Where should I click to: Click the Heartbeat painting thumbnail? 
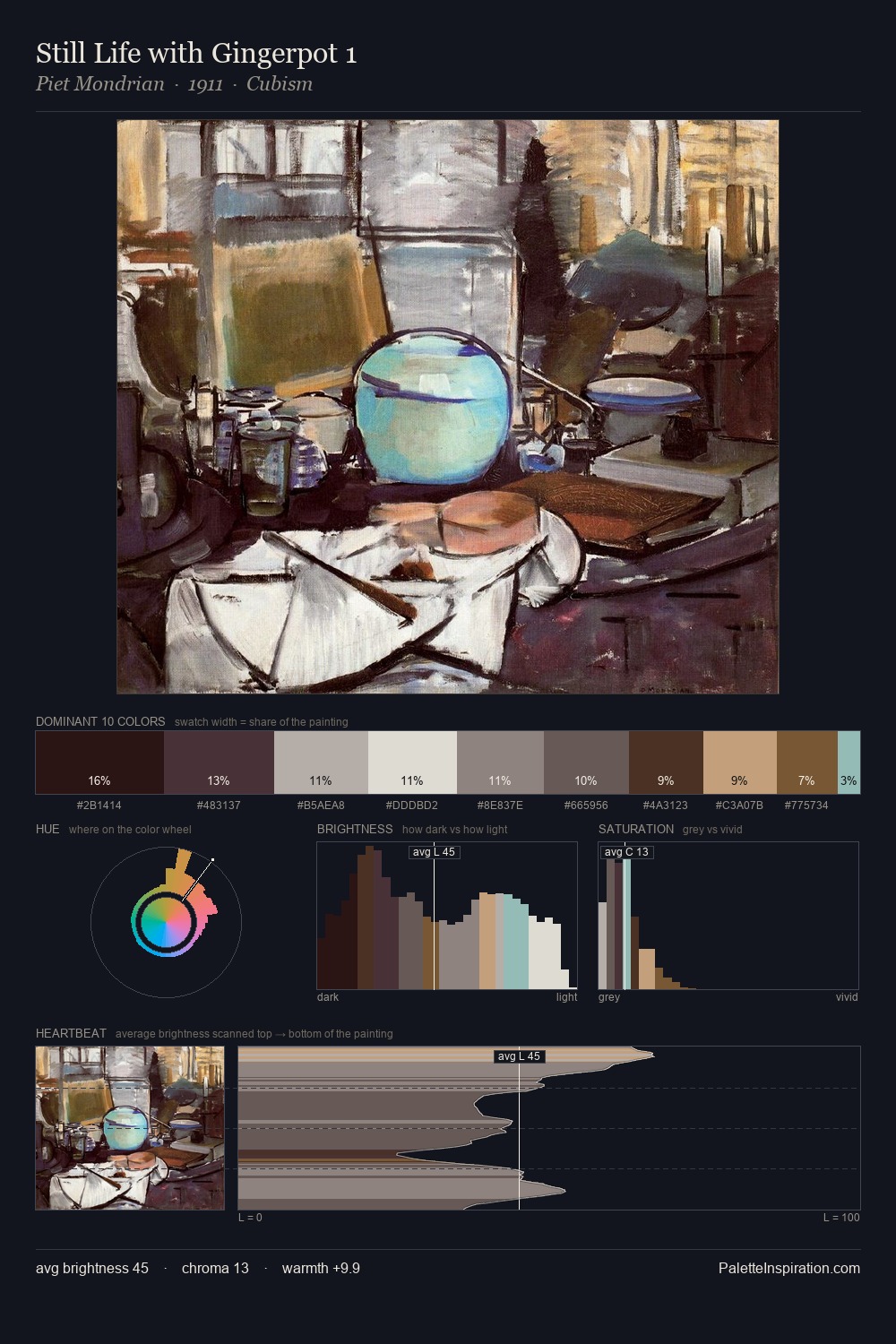click(x=130, y=1128)
